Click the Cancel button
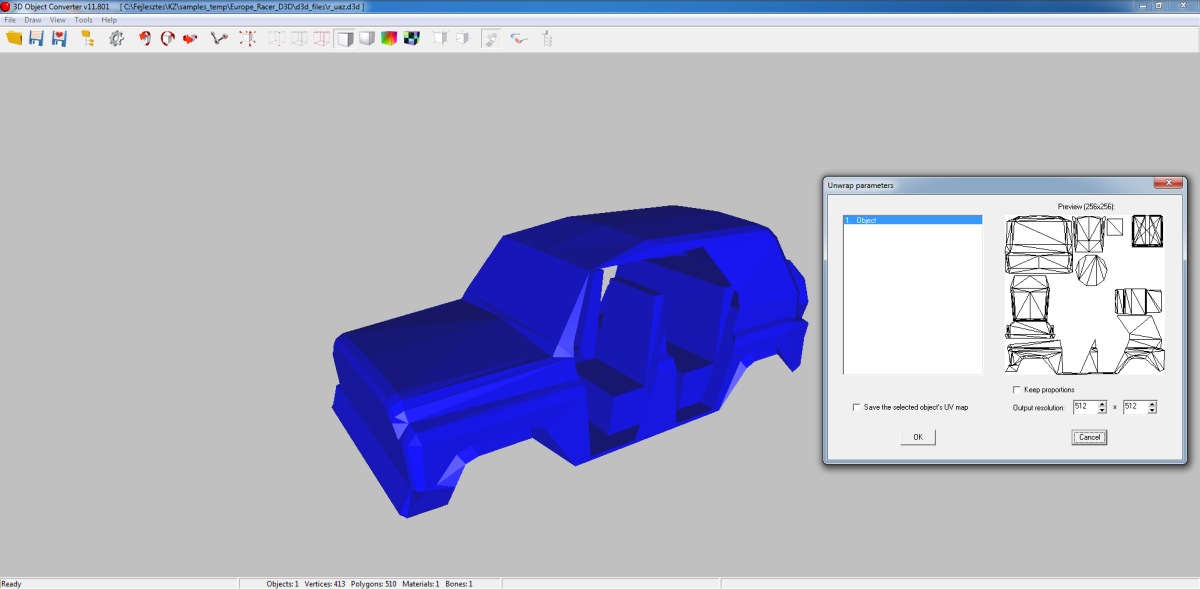 pos(1090,437)
